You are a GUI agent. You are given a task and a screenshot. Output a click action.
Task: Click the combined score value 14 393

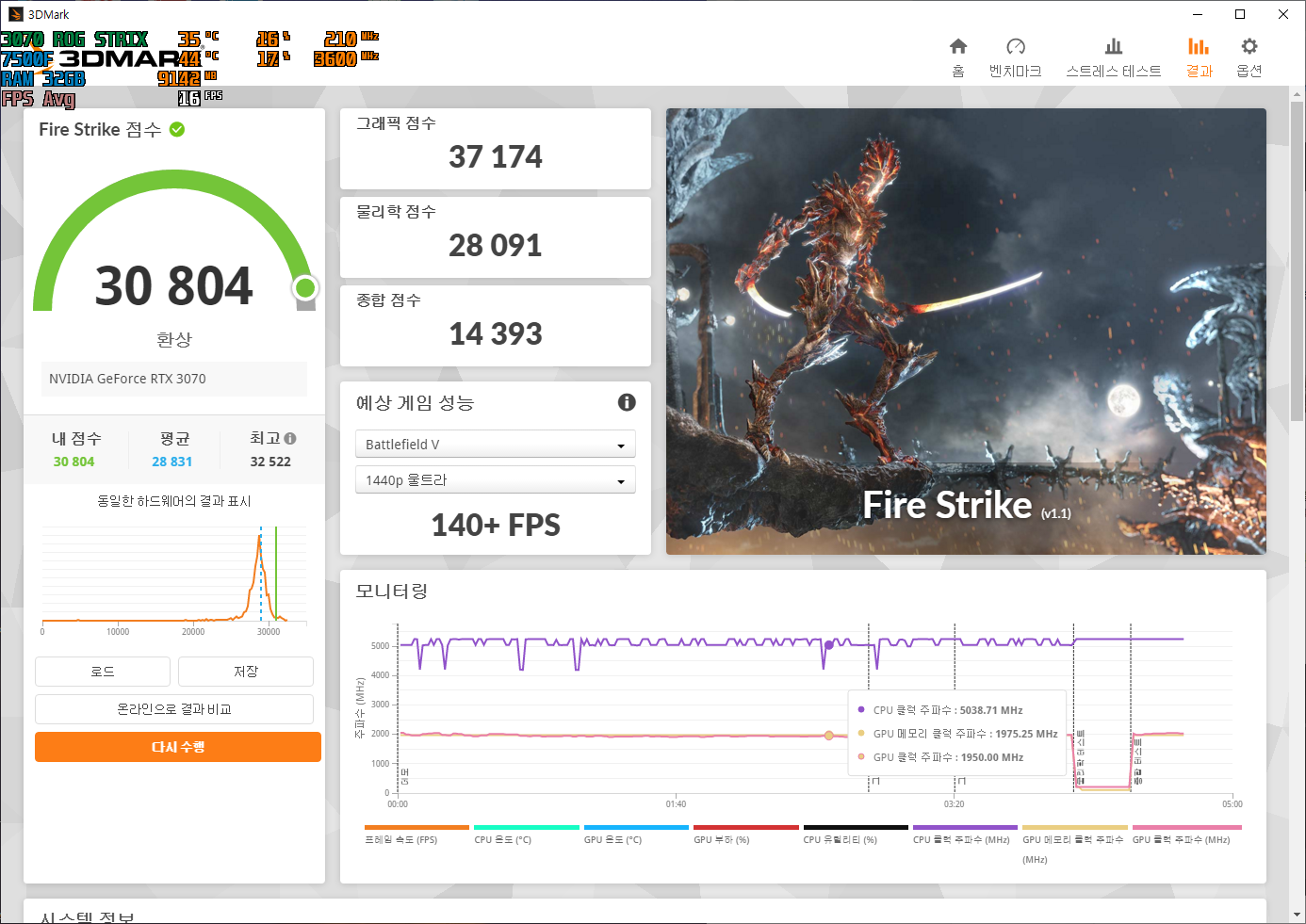pos(496,333)
